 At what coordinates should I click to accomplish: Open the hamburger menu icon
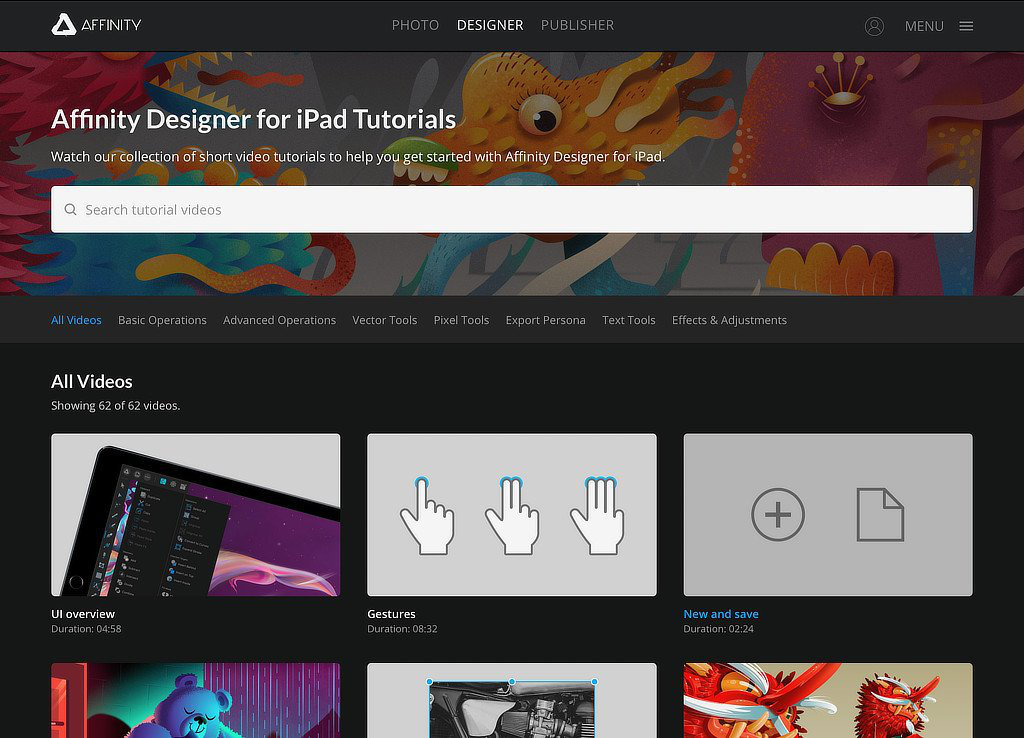pyautogui.click(x=966, y=26)
